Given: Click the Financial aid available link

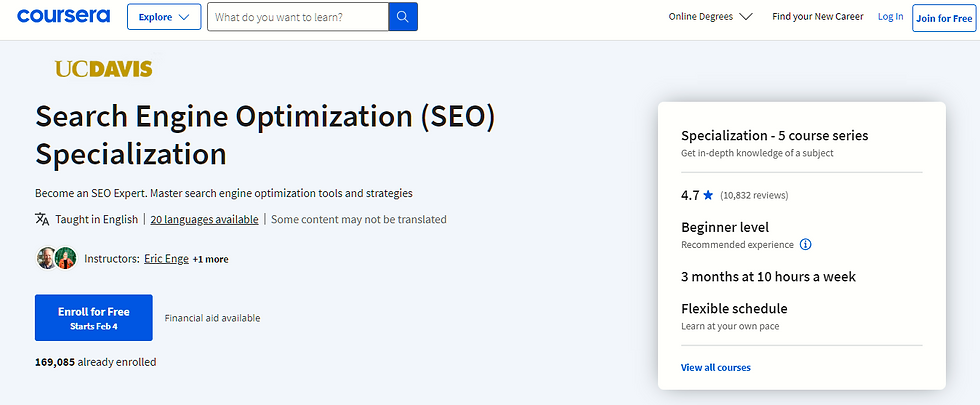Looking at the screenshot, I should [212, 318].
